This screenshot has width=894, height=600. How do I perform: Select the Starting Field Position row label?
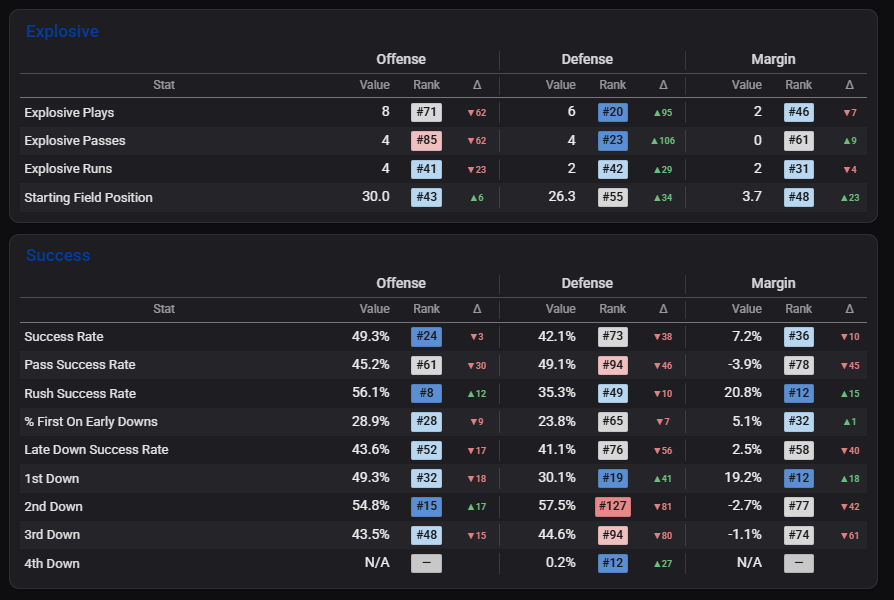(x=88, y=198)
